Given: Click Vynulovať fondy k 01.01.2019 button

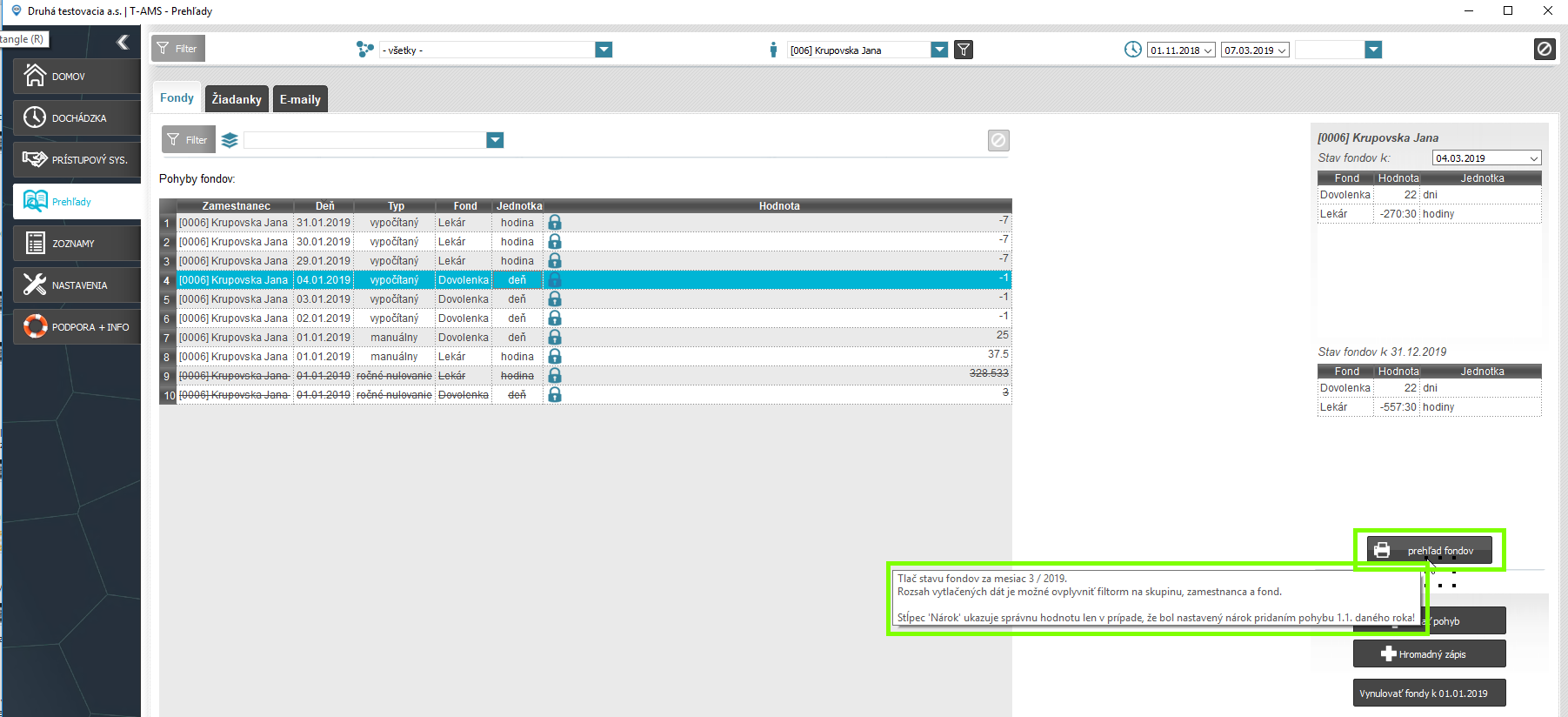Looking at the screenshot, I should point(1429,694).
